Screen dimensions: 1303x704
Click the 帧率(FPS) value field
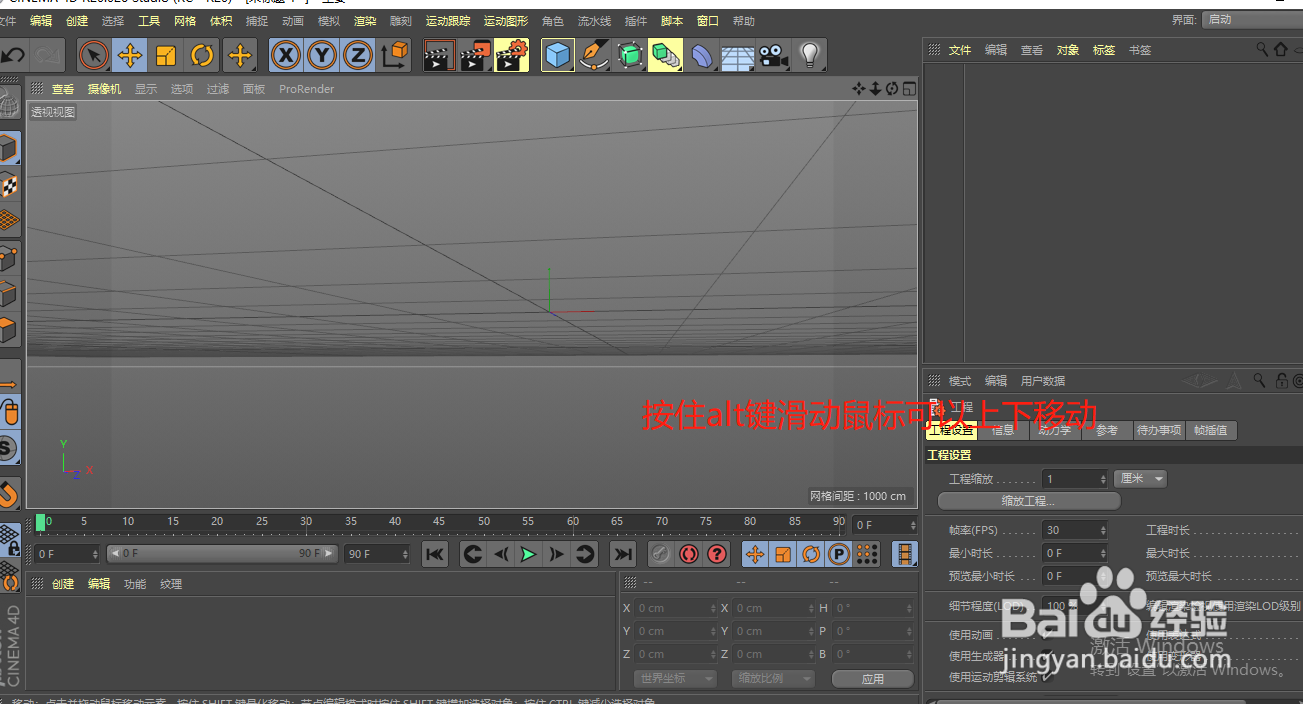[x=1075, y=530]
